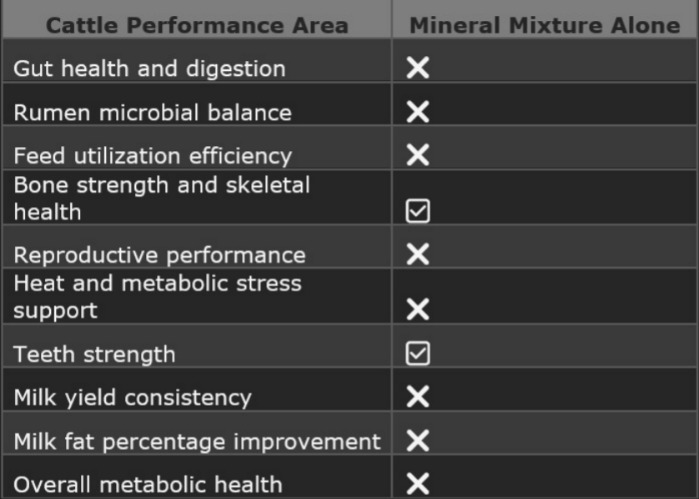
Task: Click the X icon for Gut health and digestion
Action: [417, 68]
